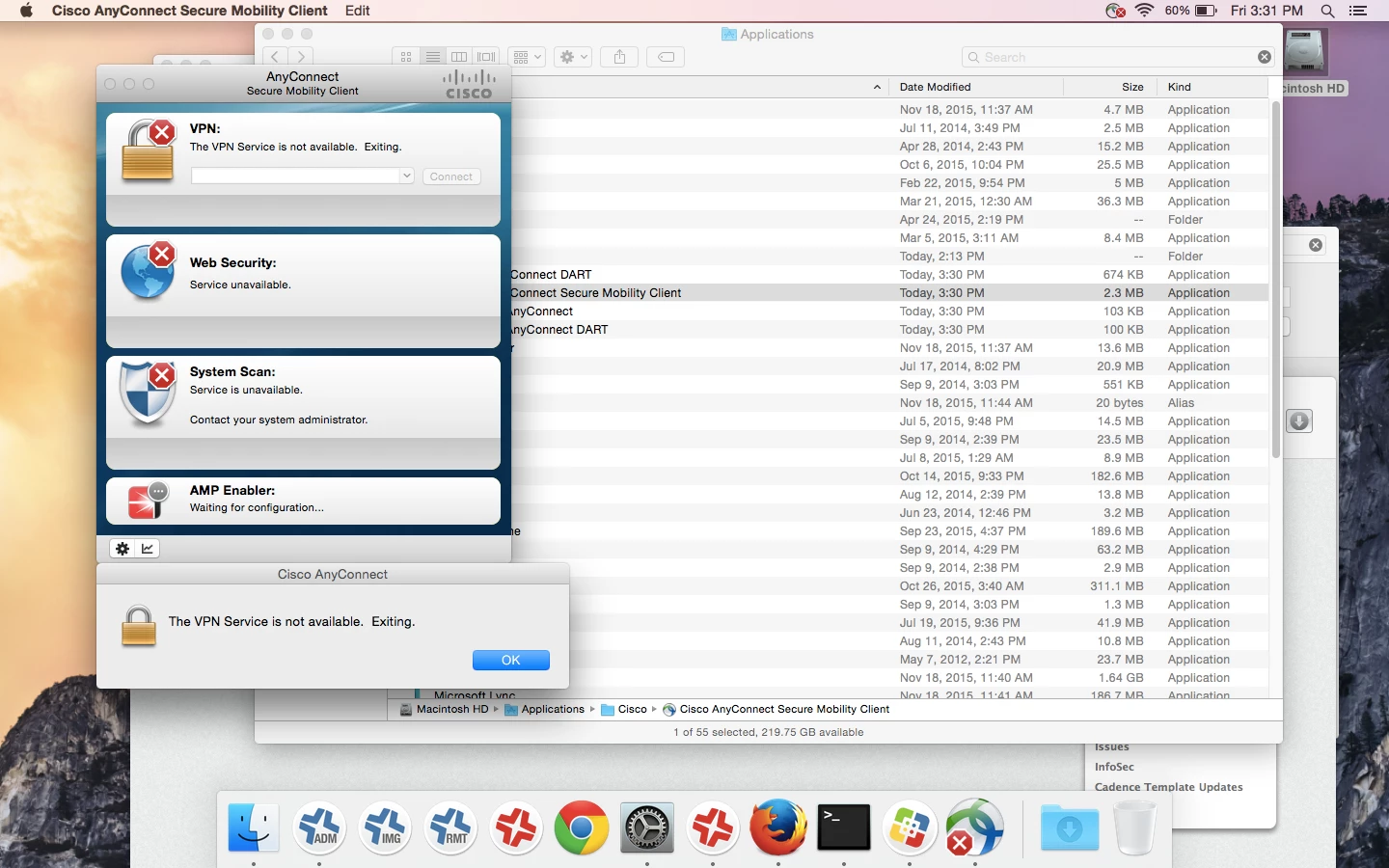Click the padlock icon in alert dialog

point(139,626)
